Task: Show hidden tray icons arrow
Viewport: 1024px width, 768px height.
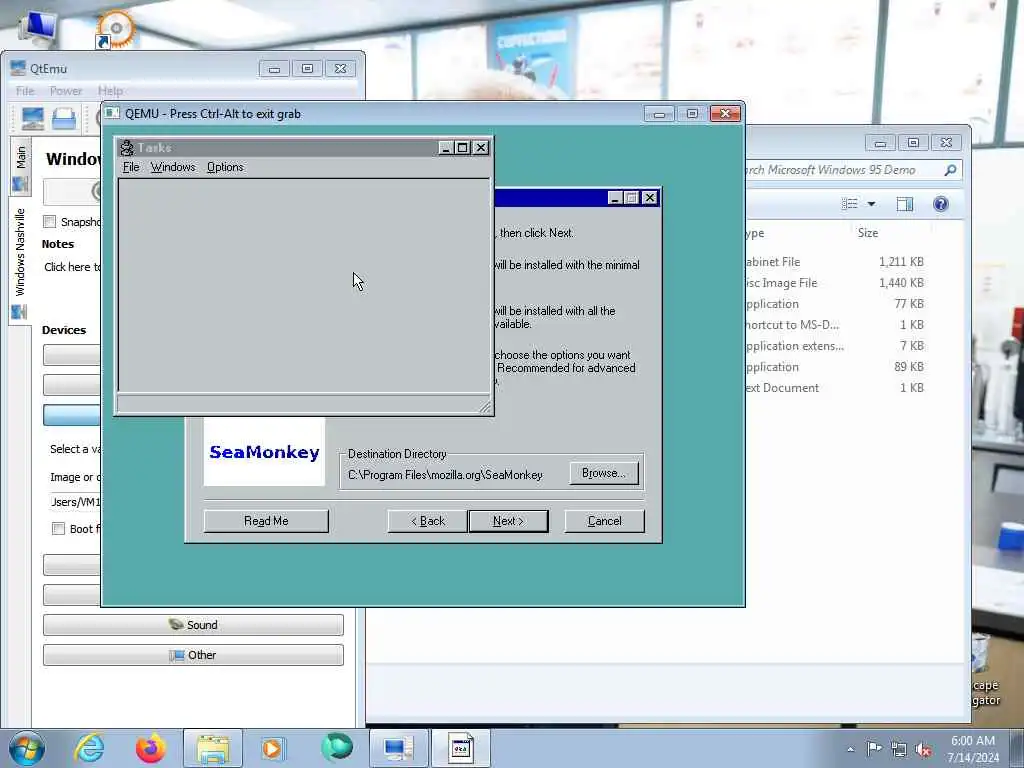Action: (850, 749)
